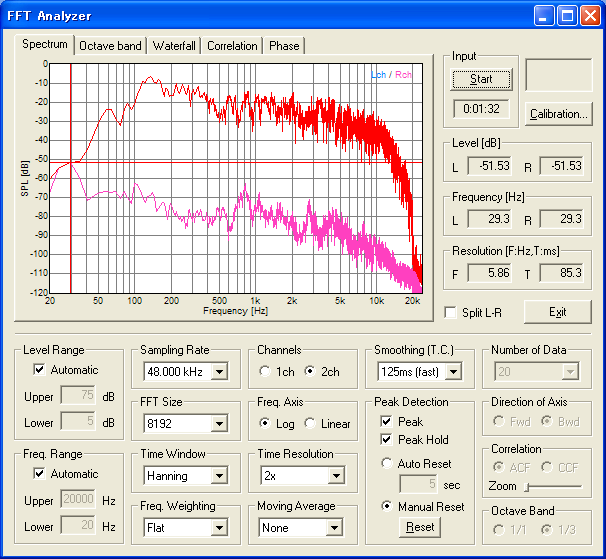Click the T resolution value 85.3
Screen dimensions: 606x559
561,273
